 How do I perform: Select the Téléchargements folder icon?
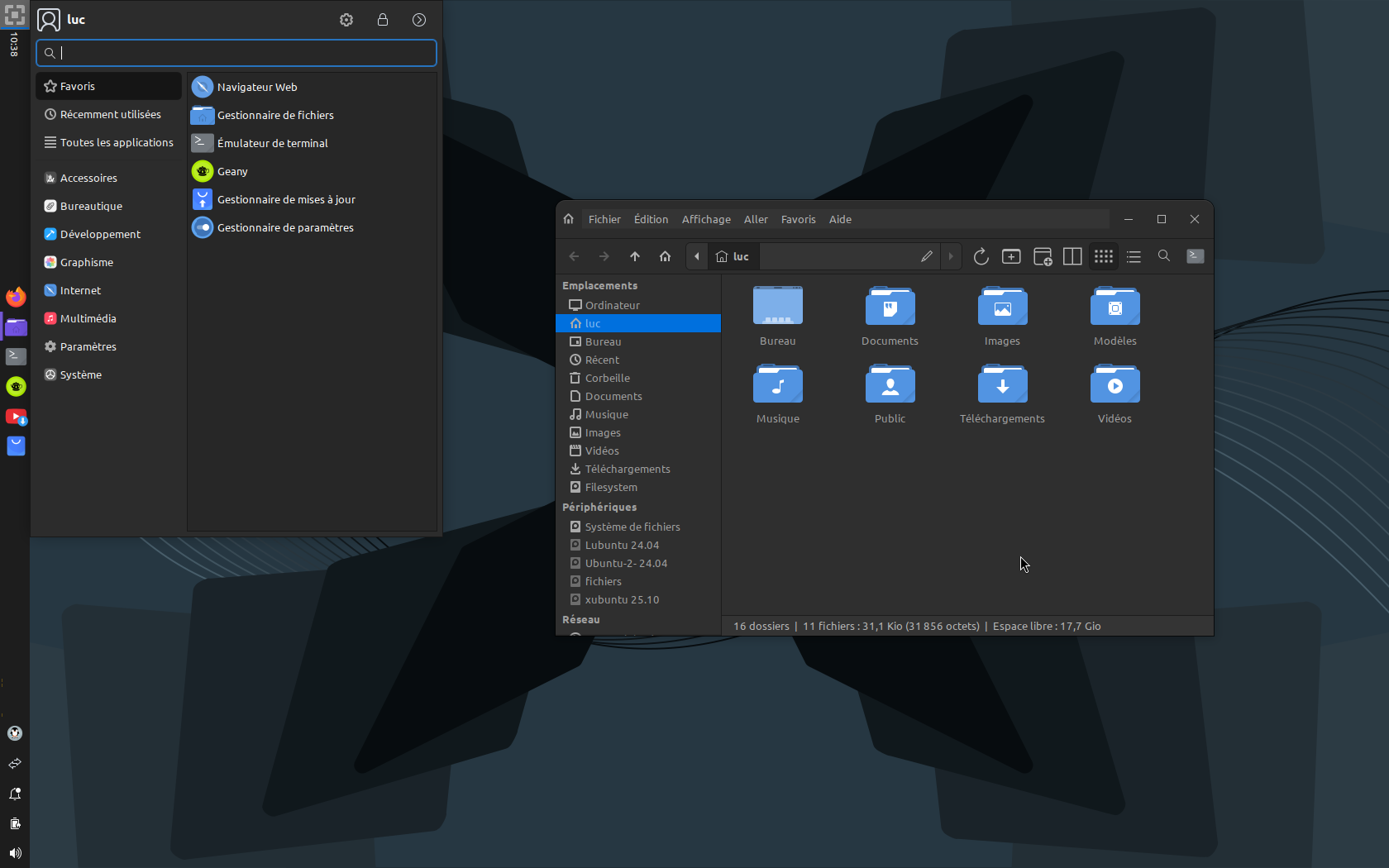coord(1002,386)
